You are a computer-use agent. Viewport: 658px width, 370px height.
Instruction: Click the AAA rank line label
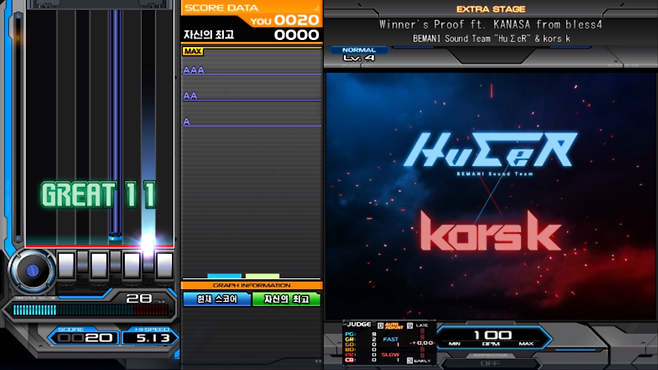click(x=194, y=70)
